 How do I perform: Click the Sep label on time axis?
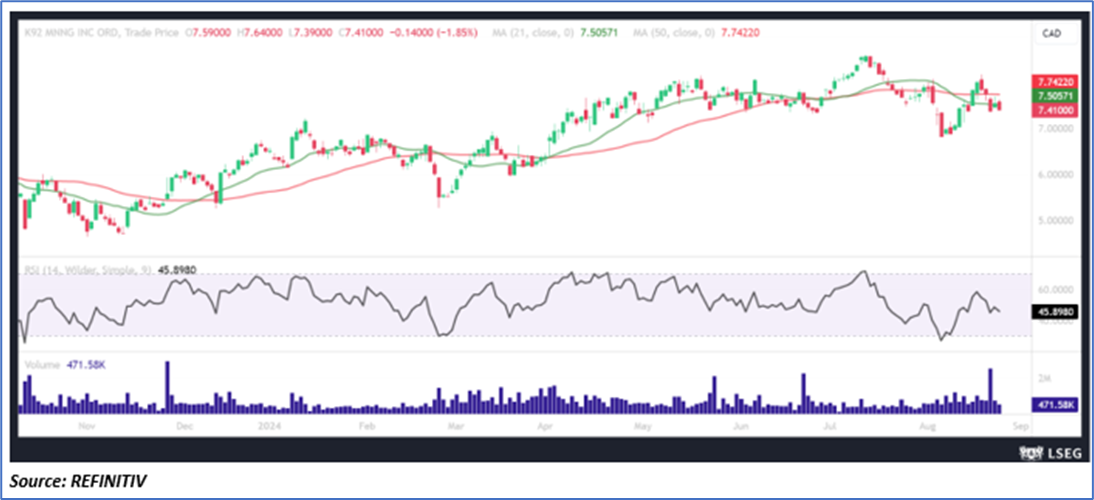[x=1019, y=424]
